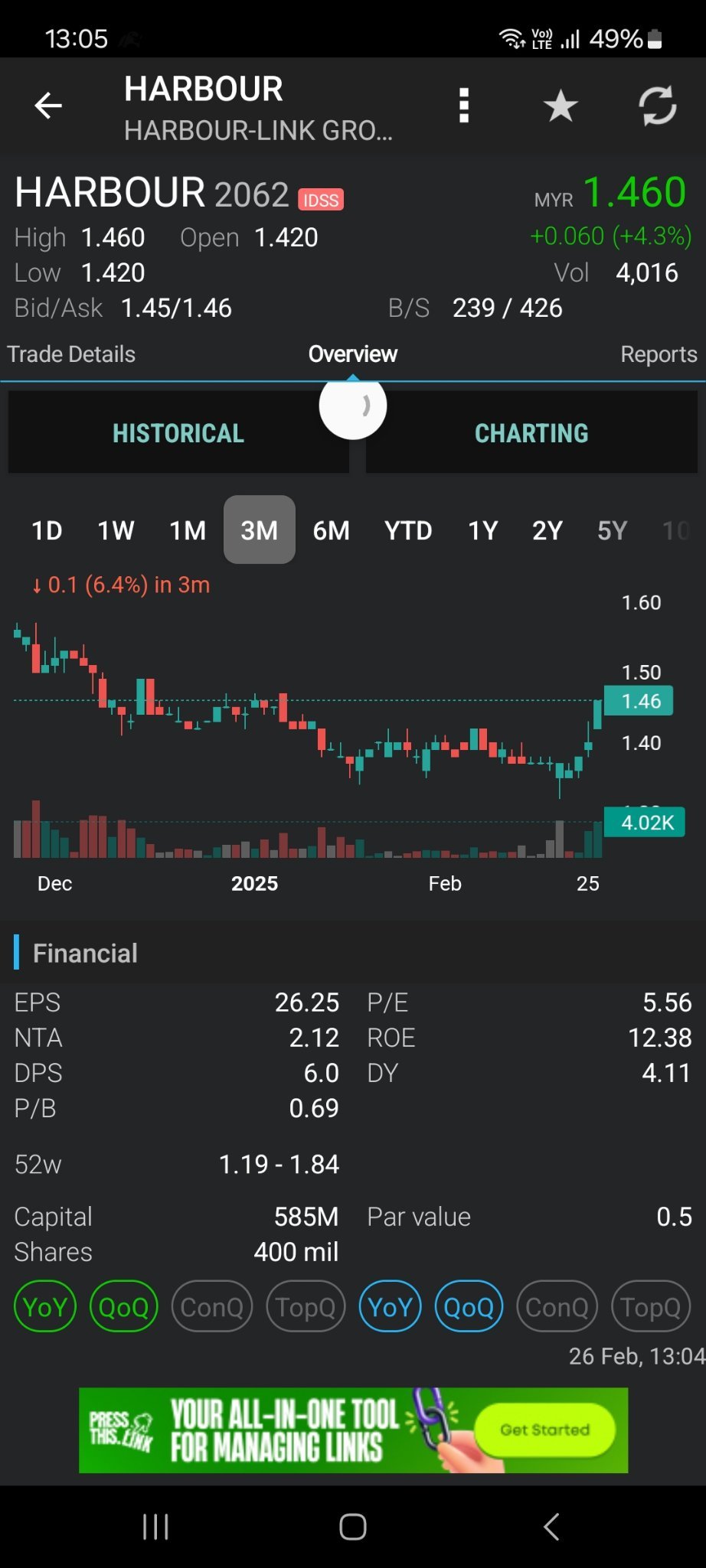Viewport: 706px width, 1568px height.
Task: Tap the last price 1.460
Action: click(635, 191)
